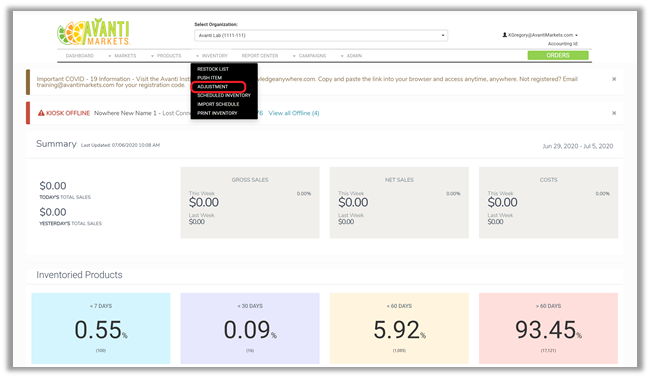
Task: Click the less than 7 days tile
Action: [101, 328]
